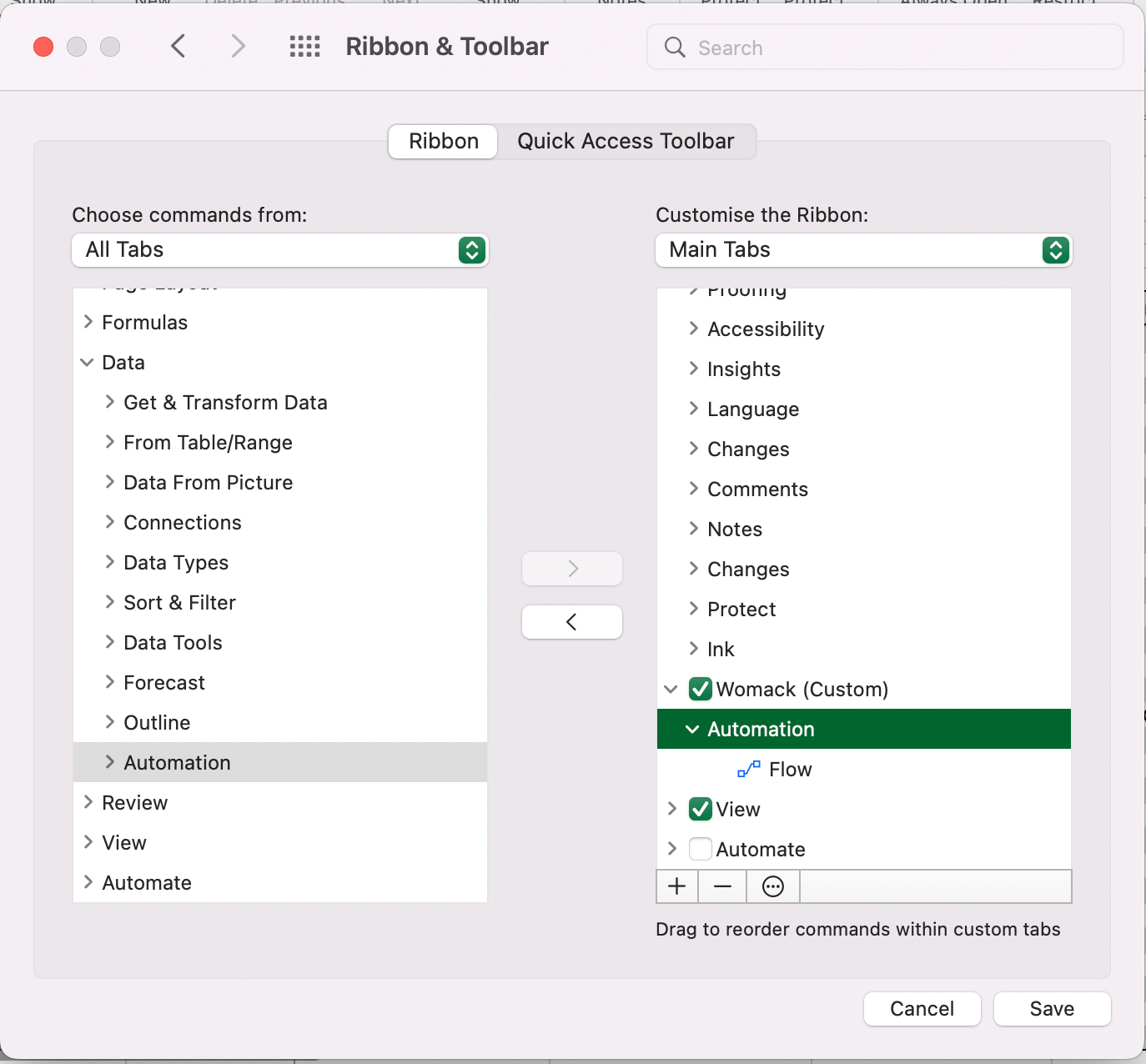Go back with the left chevron

178,46
